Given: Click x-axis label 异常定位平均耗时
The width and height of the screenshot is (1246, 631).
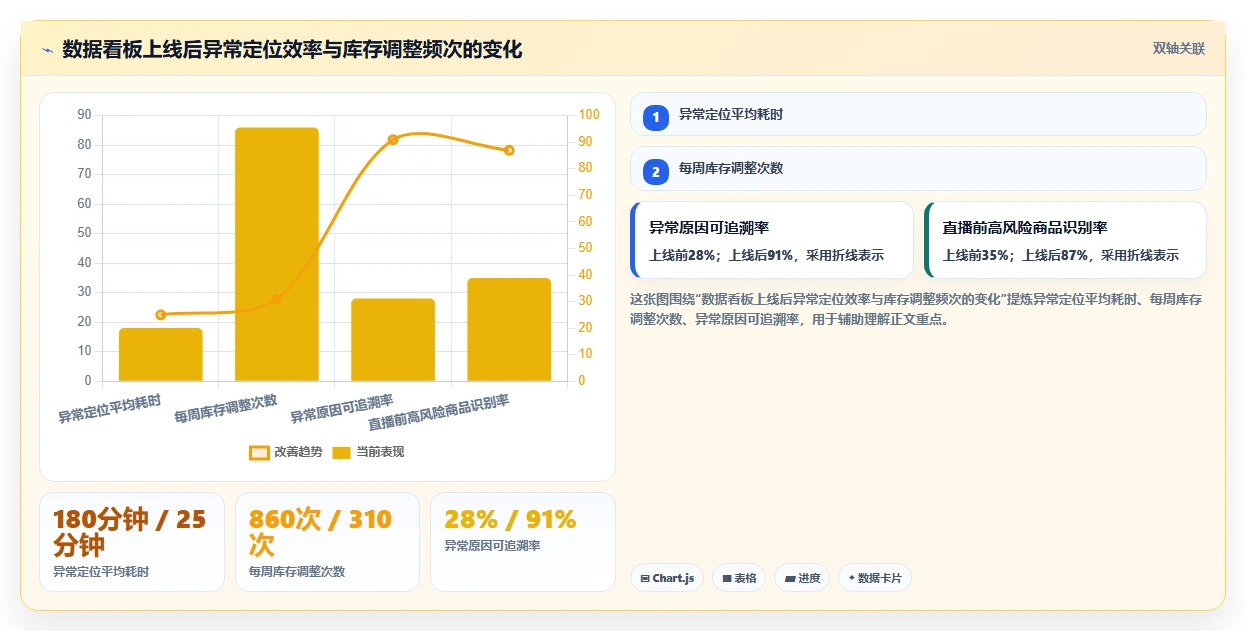Looking at the screenshot, I should (109, 409).
